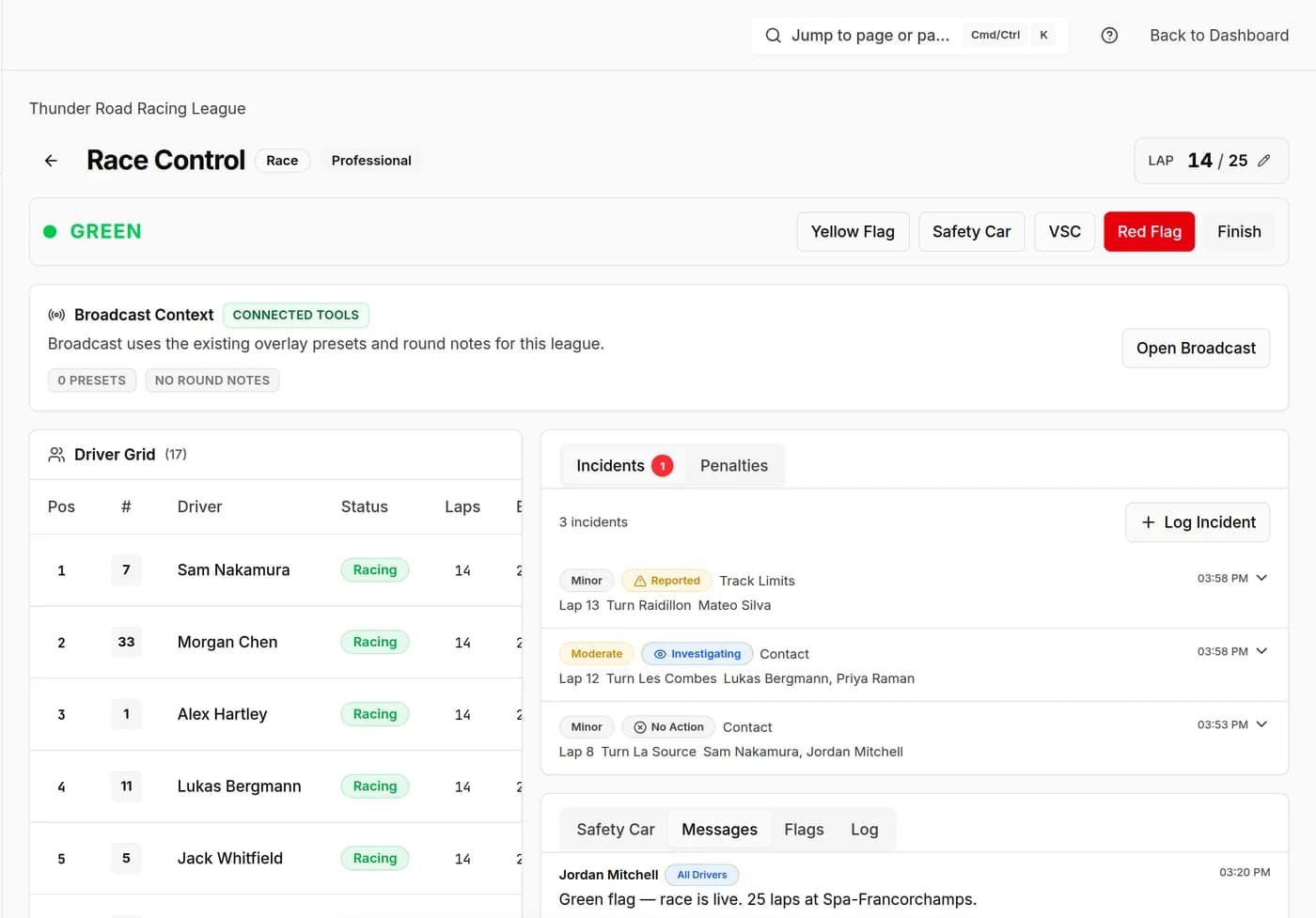
Task: Select driver Alex Hartley in the grid
Action: (x=223, y=714)
